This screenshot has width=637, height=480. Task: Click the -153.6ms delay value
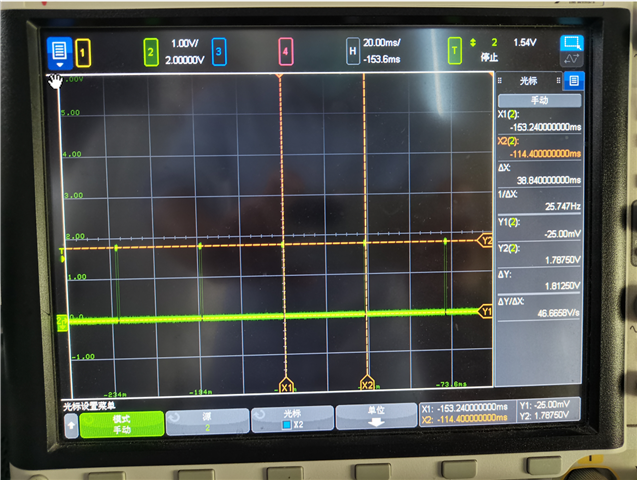coord(381,59)
